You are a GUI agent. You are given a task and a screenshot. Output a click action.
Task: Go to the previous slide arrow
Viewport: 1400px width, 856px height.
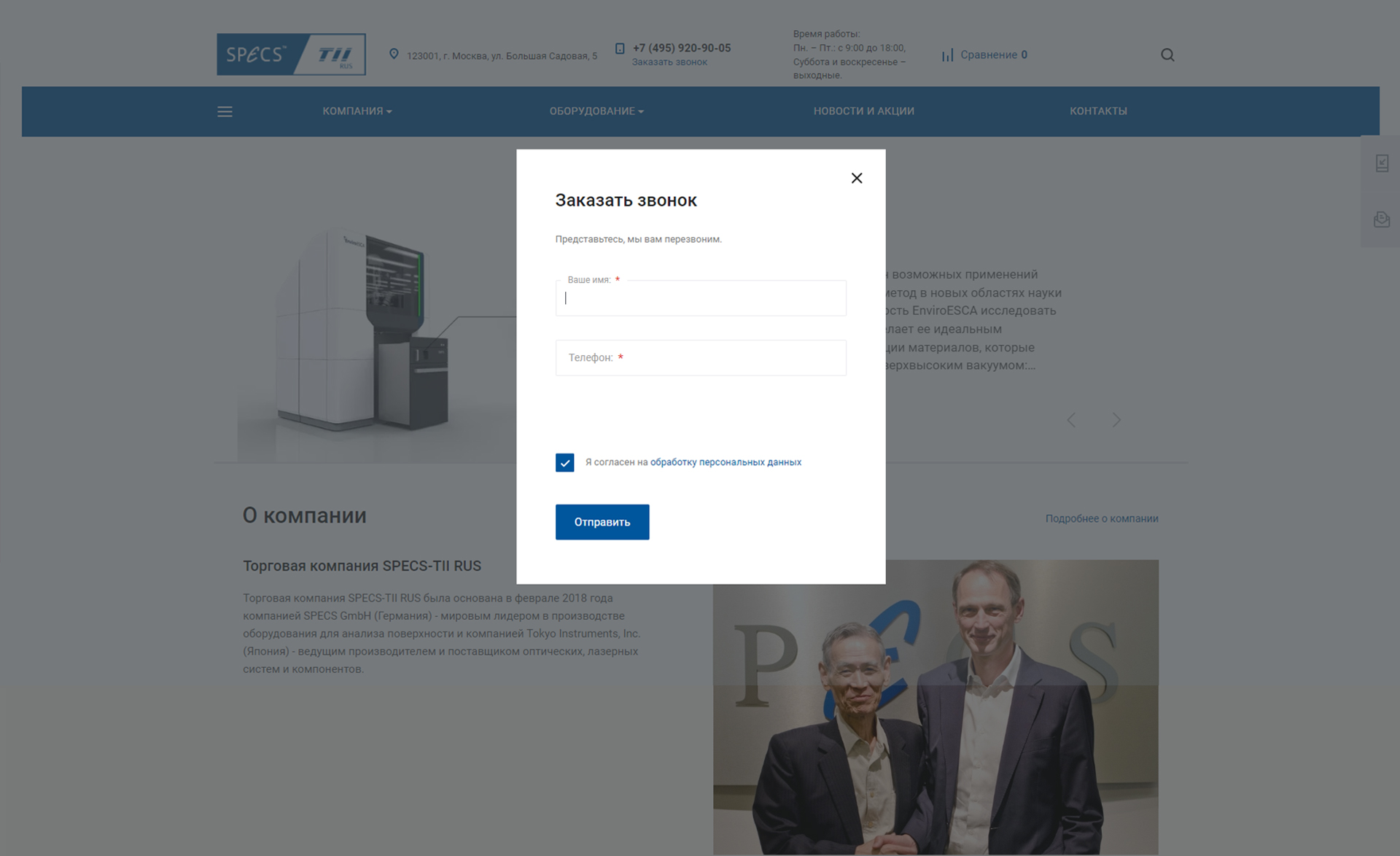click(1071, 420)
